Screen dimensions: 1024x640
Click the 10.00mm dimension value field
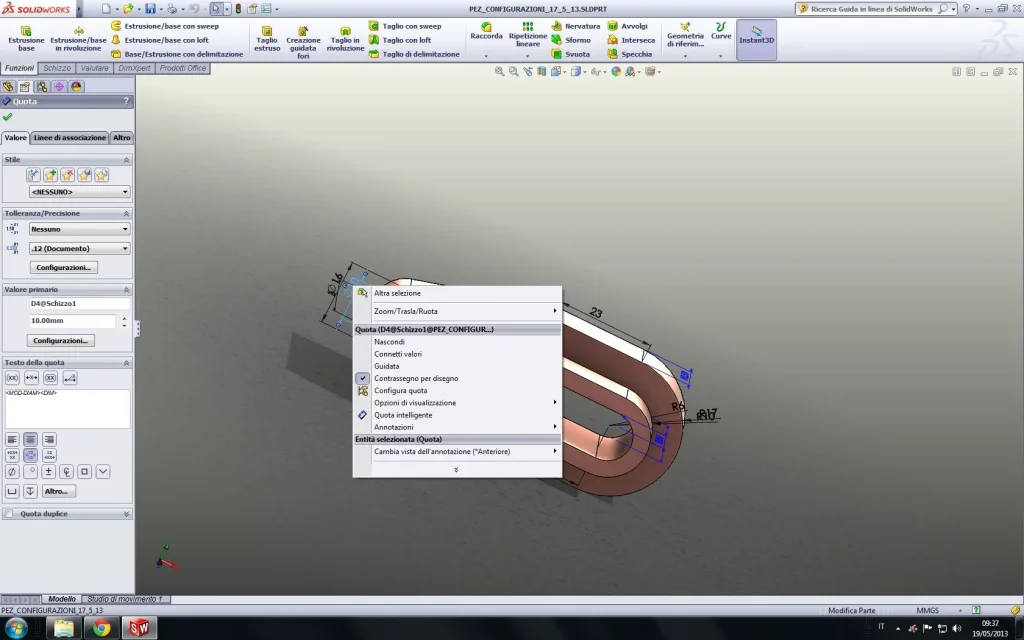[72, 321]
